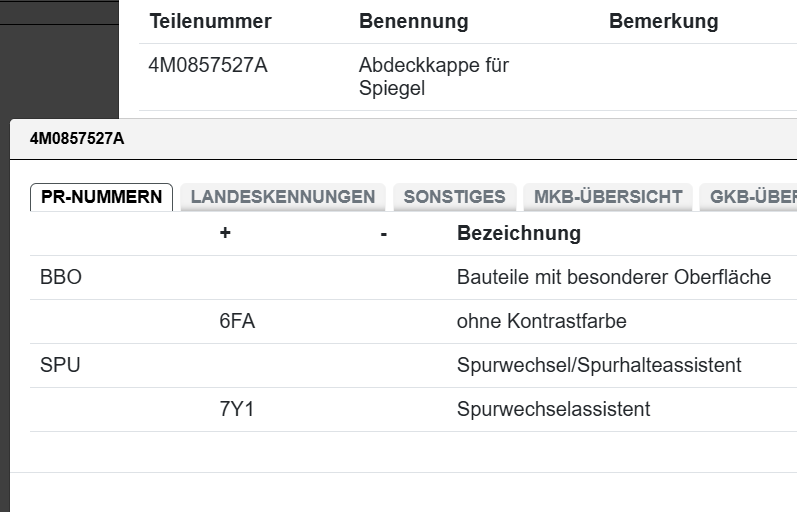Select the ohne Kontrastfarbe description
Image resolution: width=797 pixels, height=512 pixels.
[541, 321]
